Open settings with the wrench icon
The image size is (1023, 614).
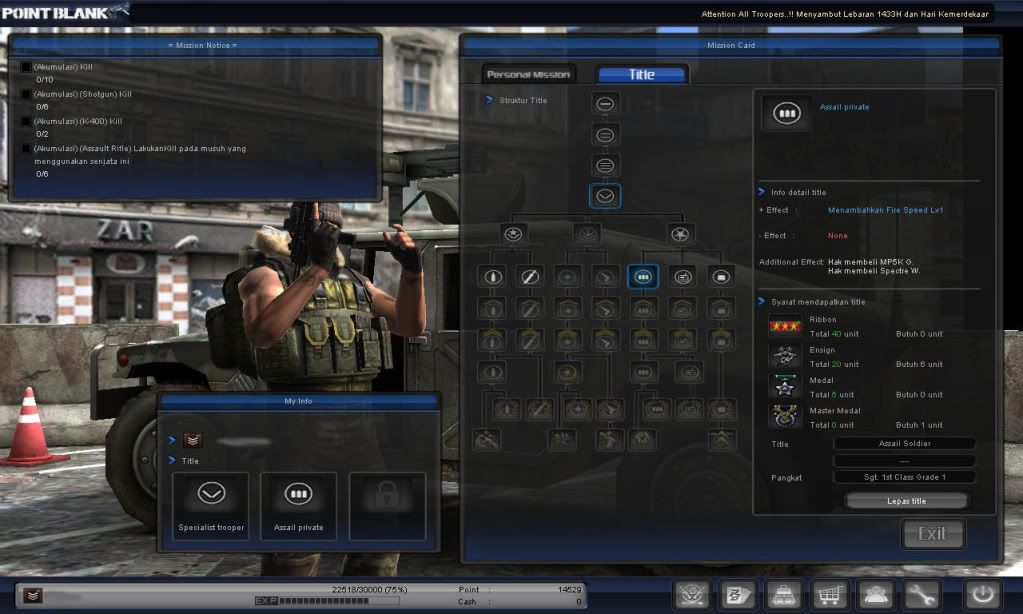920,595
